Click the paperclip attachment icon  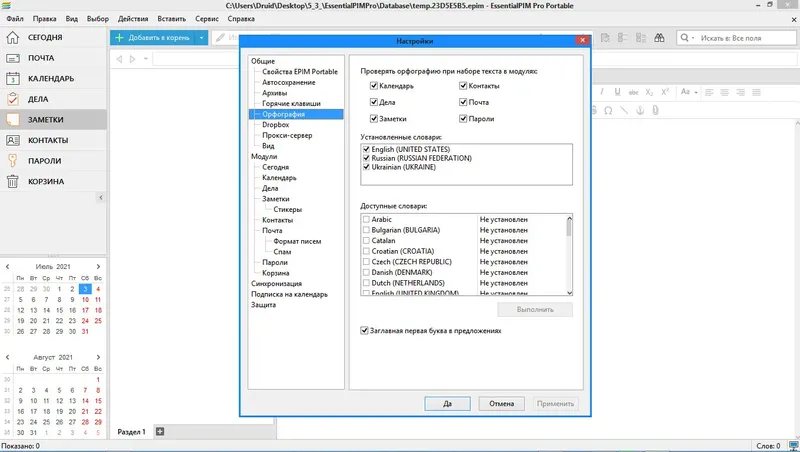point(656,110)
